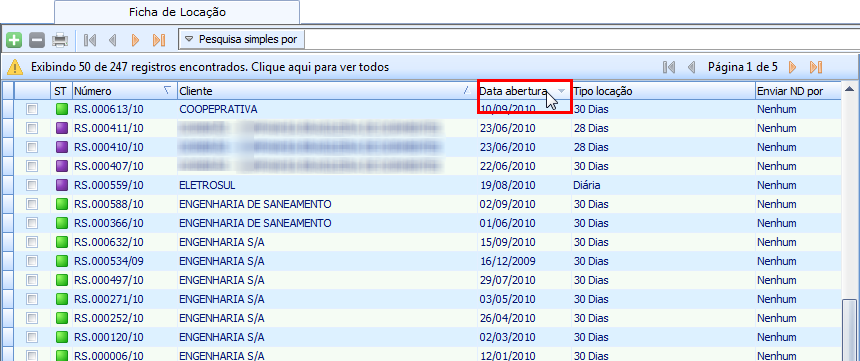
Task: Go to next page beside Página 1 de 5
Action: tap(792, 67)
